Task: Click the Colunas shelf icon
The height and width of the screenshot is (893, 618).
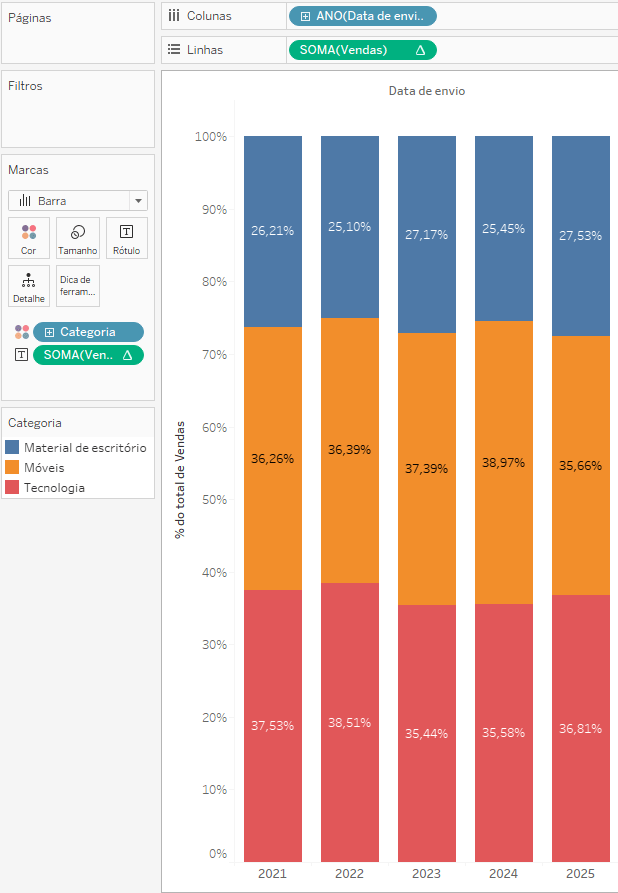Action: [x=174, y=16]
